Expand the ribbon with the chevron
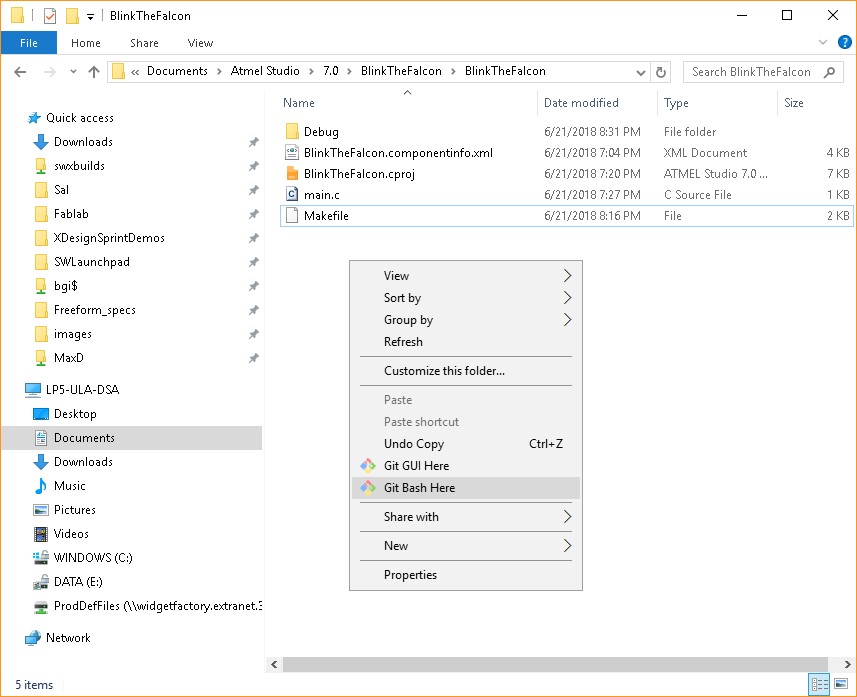The width and height of the screenshot is (857, 697). (x=822, y=42)
